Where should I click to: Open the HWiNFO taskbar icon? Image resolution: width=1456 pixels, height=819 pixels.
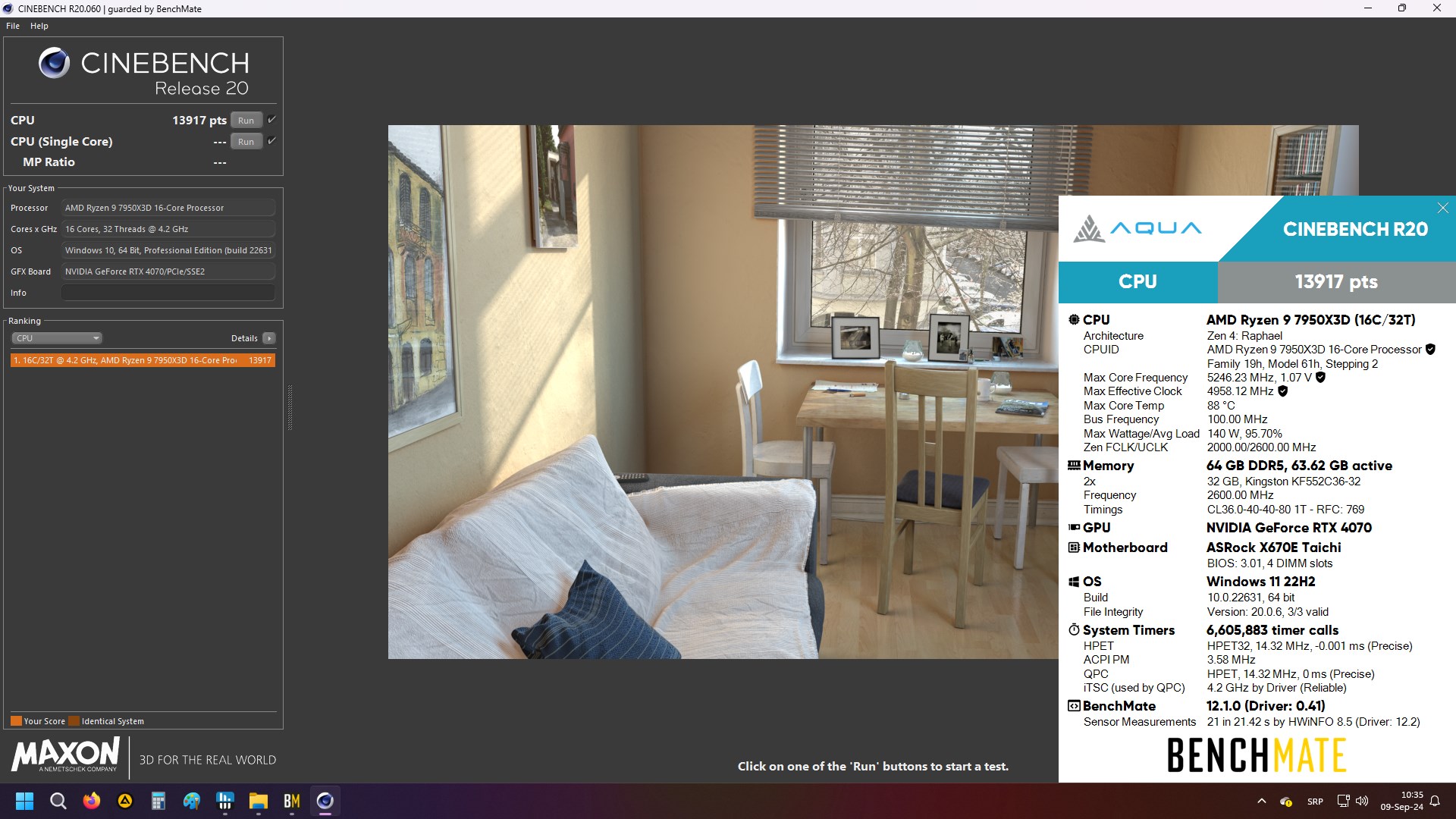224,801
